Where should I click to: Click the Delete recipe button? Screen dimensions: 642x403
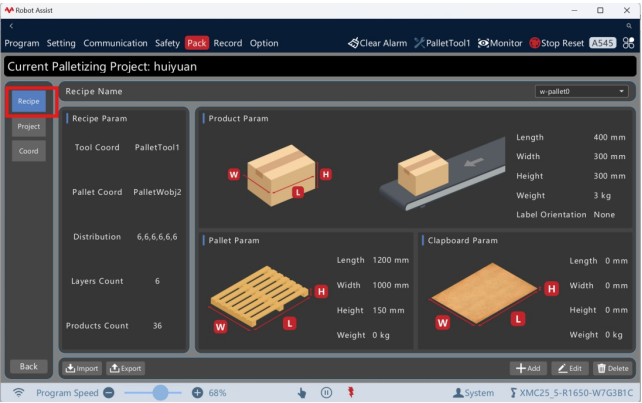click(613, 368)
